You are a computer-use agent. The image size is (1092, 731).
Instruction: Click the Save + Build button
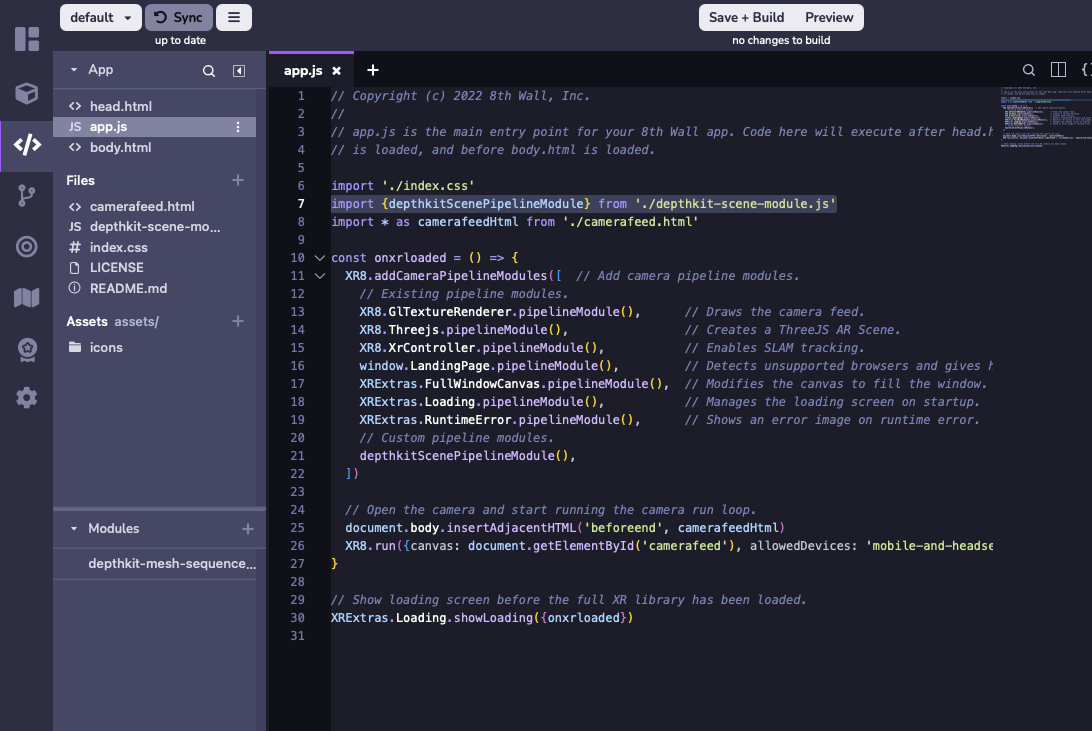(746, 17)
